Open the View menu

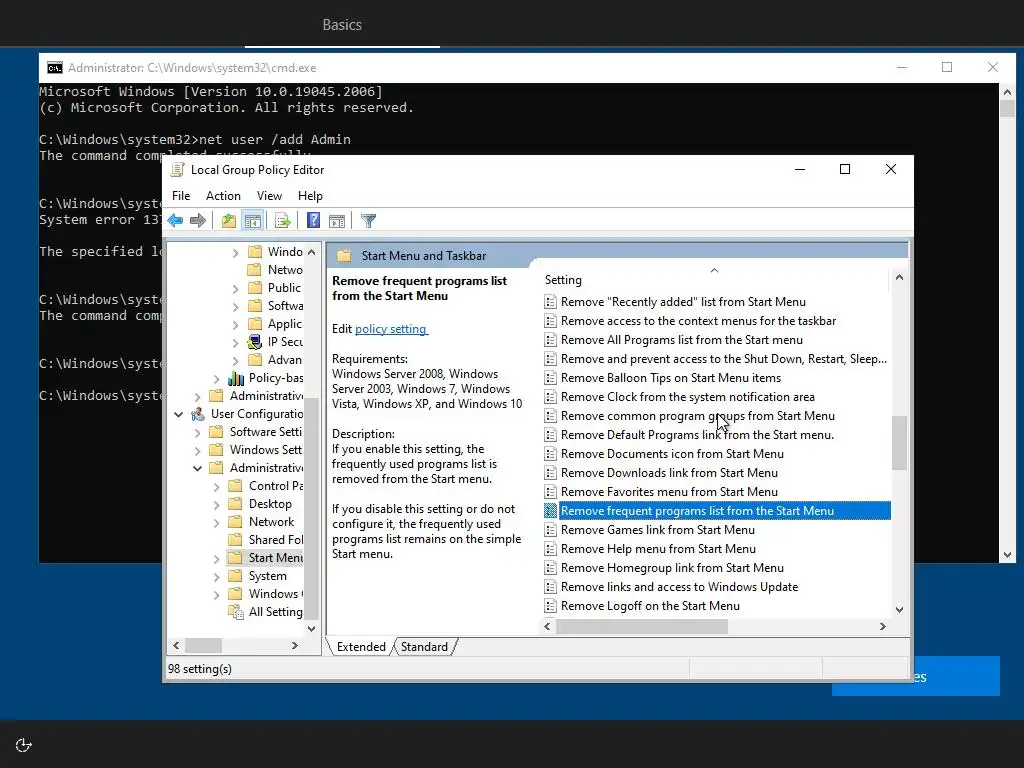coord(269,196)
